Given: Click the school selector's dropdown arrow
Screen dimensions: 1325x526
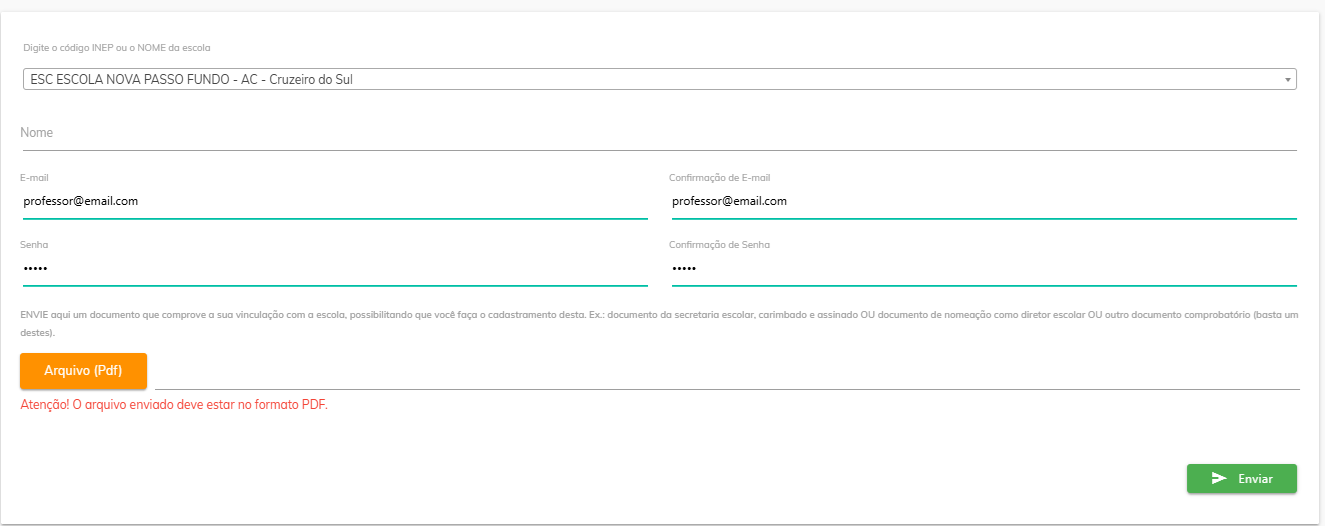Looking at the screenshot, I should pyautogui.click(x=1287, y=80).
